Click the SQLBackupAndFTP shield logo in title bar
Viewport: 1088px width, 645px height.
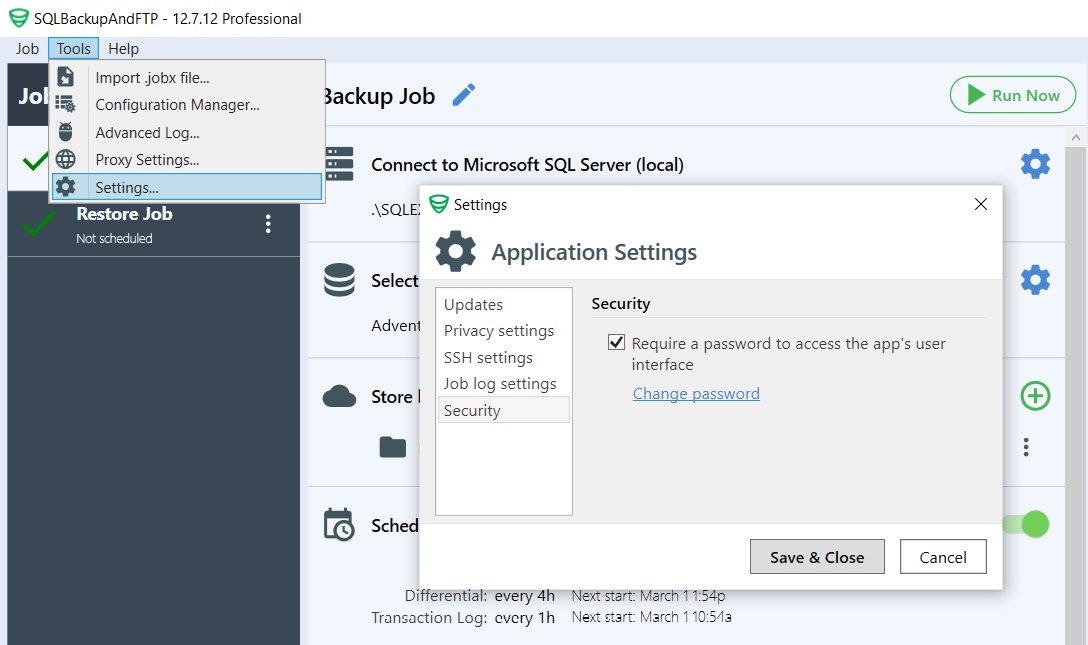[19, 18]
